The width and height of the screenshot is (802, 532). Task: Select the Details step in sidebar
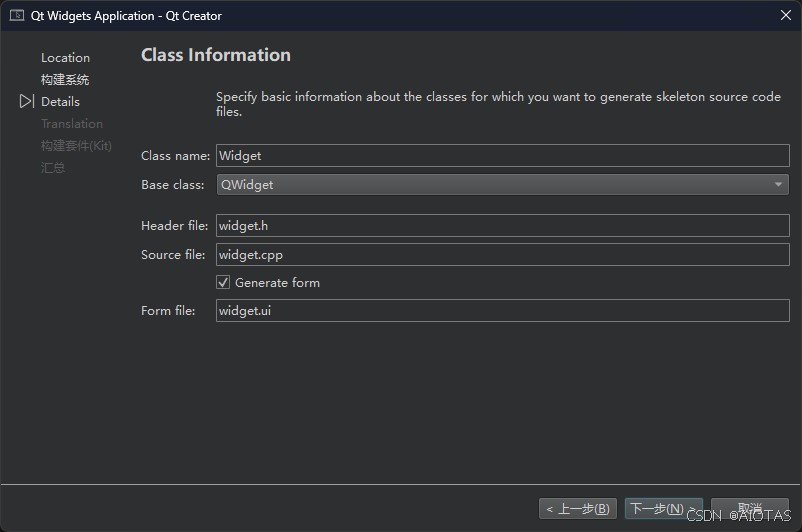click(x=60, y=102)
